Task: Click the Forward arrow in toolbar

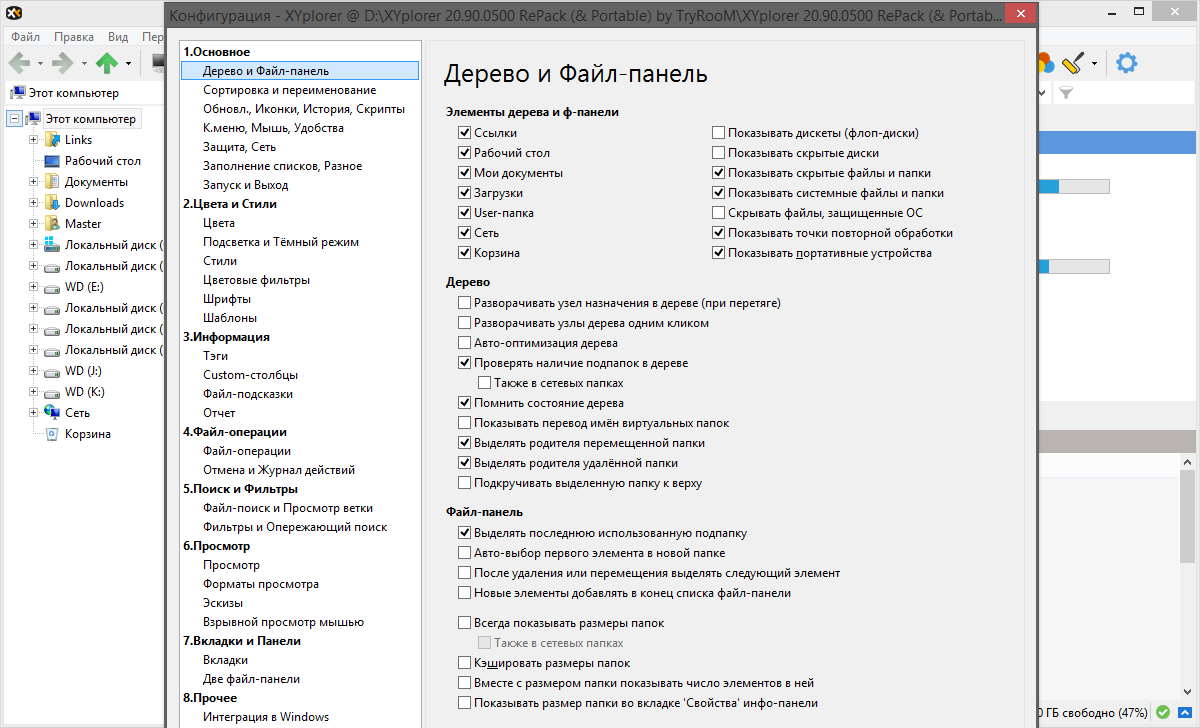Action: pos(63,64)
